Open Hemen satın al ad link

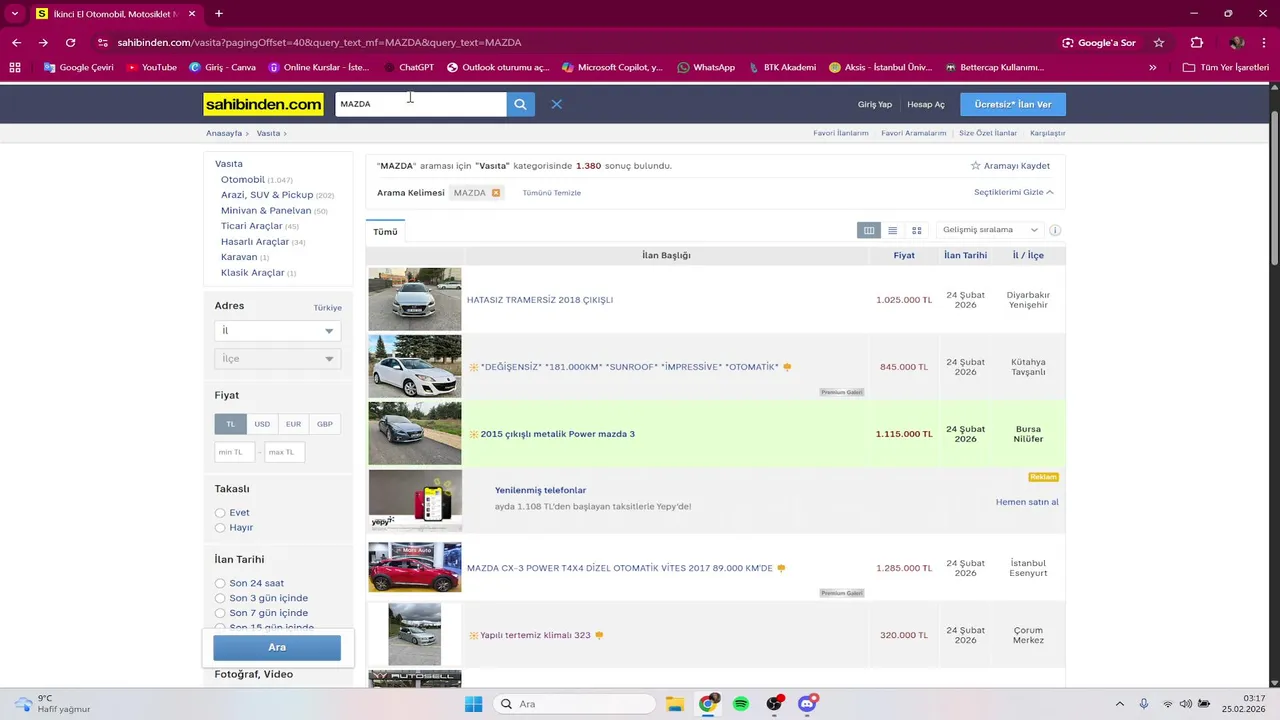[1027, 502]
